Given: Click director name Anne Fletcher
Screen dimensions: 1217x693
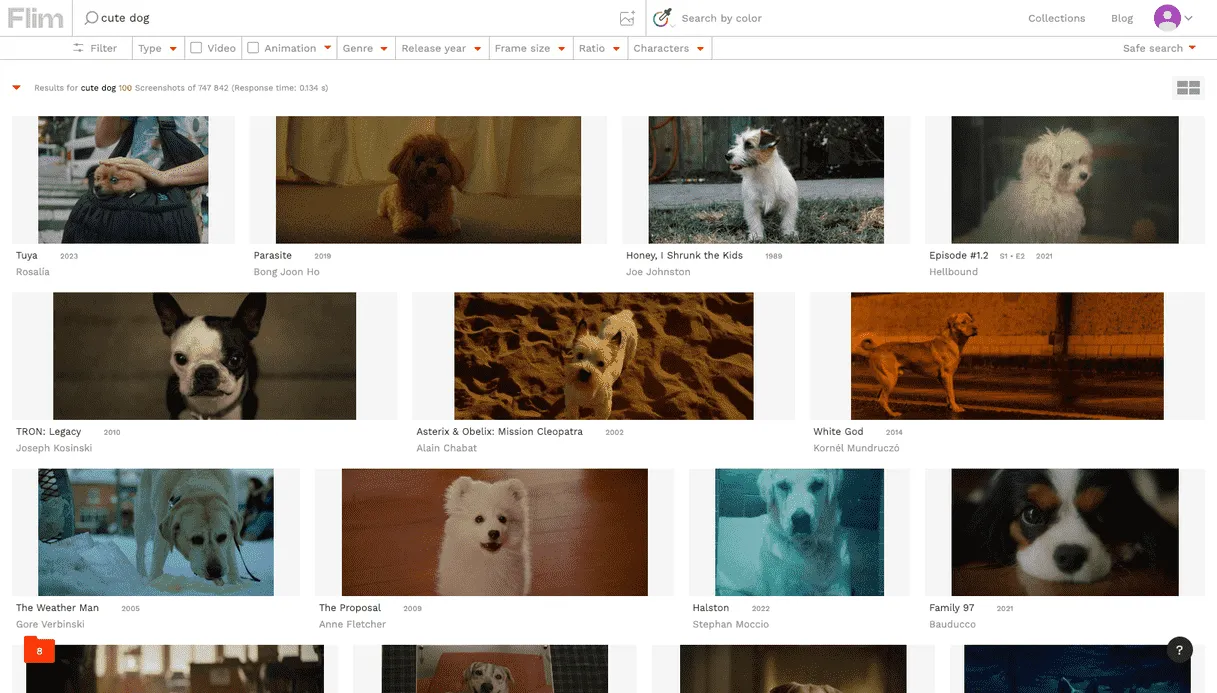Looking at the screenshot, I should coord(352,624).
